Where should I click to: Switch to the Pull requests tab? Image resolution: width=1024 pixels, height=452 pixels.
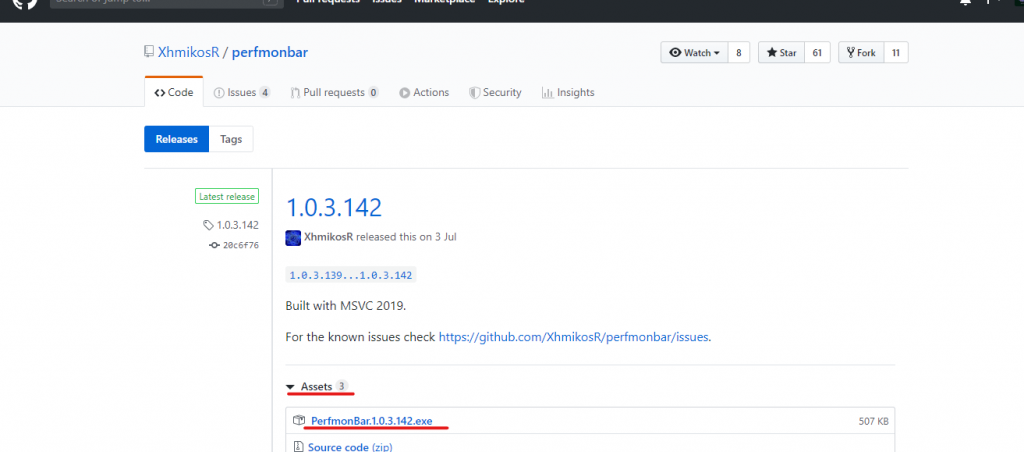point(334,92)
